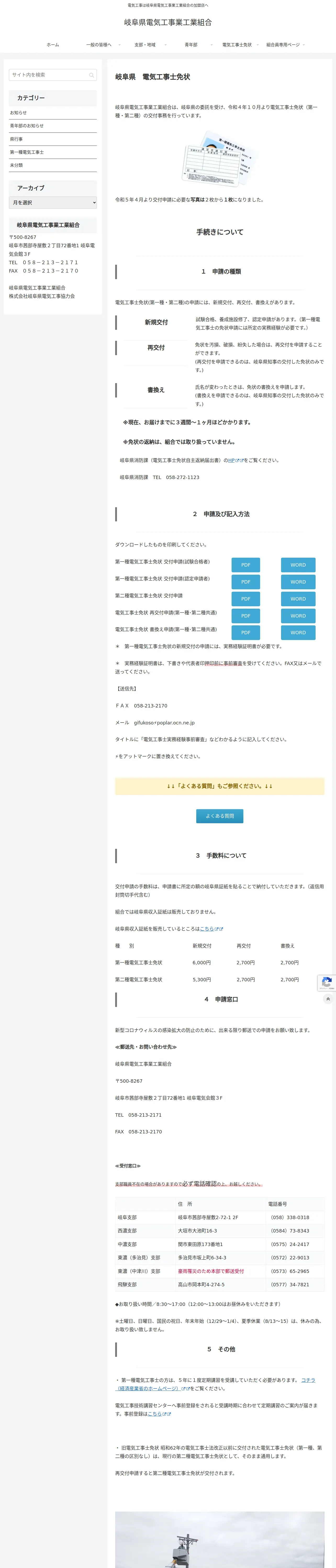Image resolution: width=336 pixels, height=1568 pixels.
Task: Click the utility pole photo at page bottom
Action: pos(220,1540)
